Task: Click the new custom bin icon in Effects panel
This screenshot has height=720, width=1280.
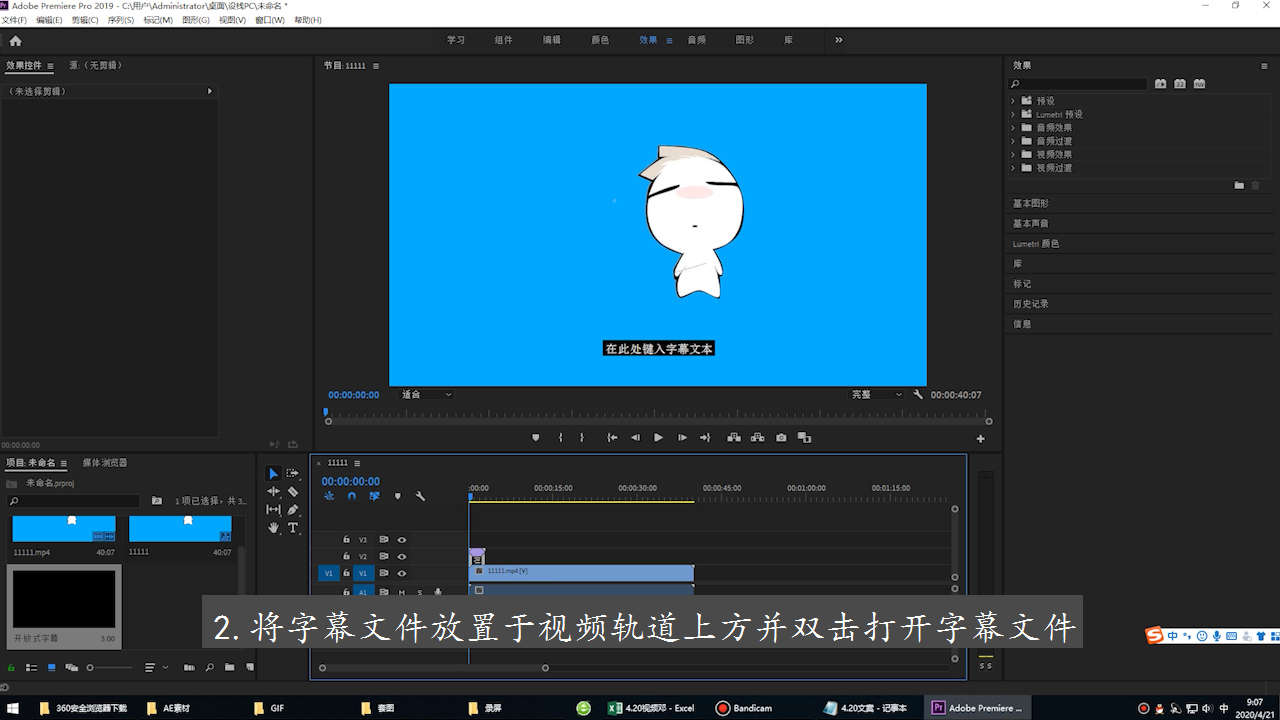Action: pos(1239,185)
